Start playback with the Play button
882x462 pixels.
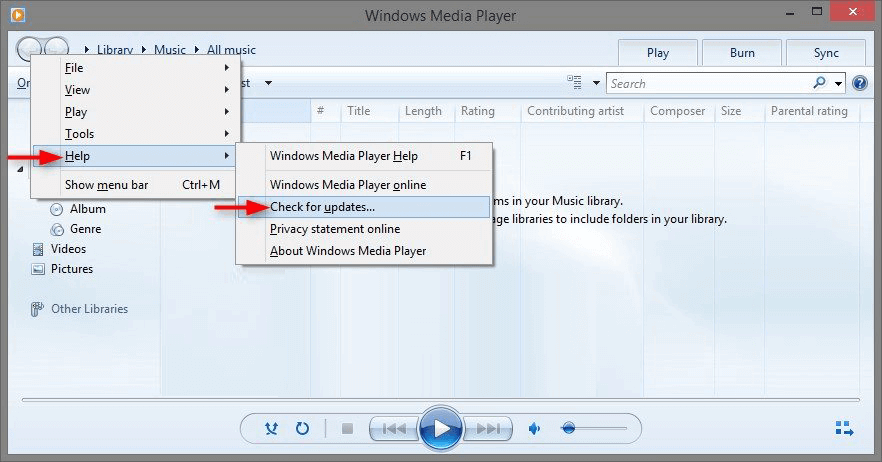point(441,428)
